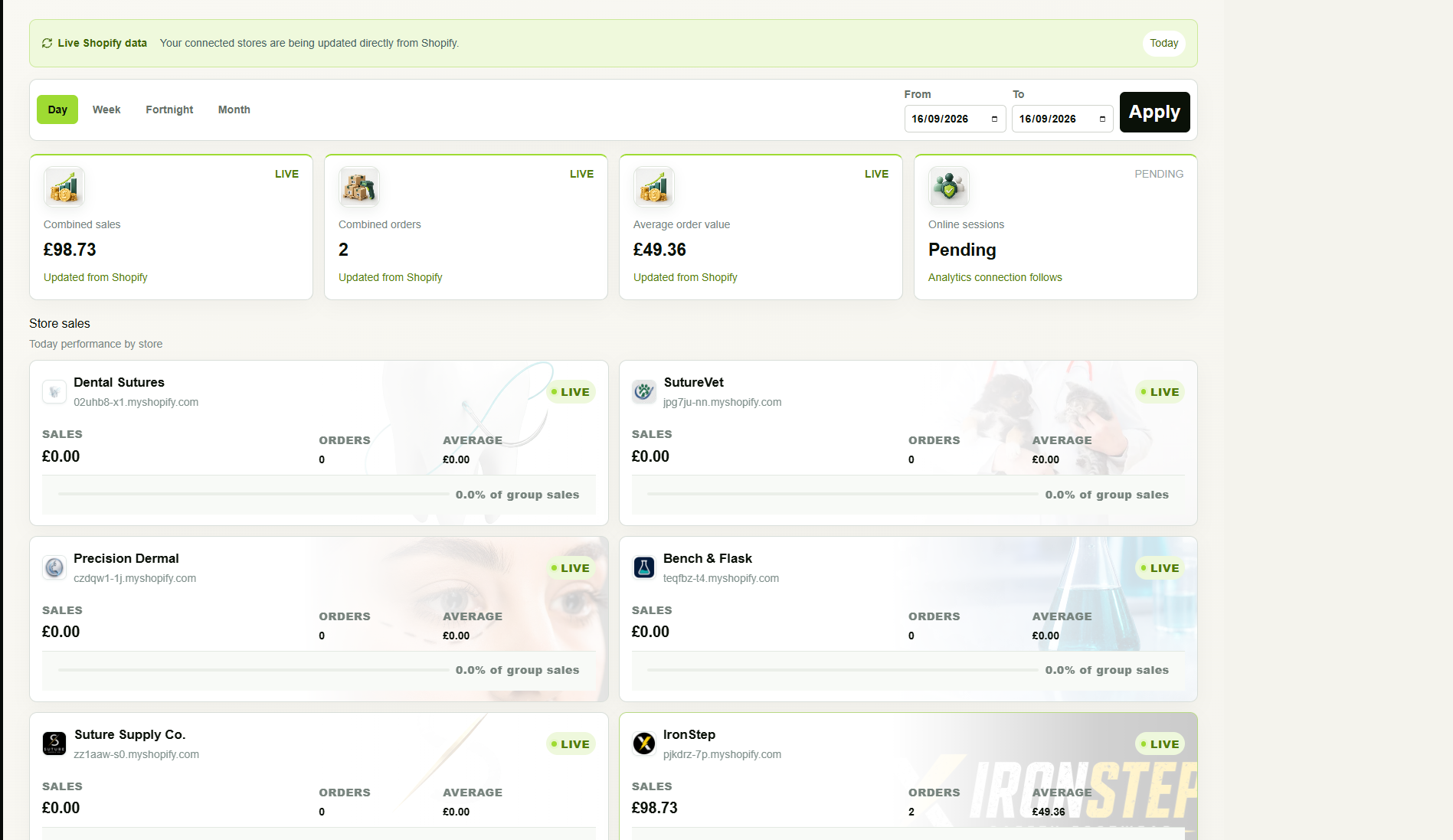
Task: Switch to the Week range tab
Action: [x=106, y=109]
